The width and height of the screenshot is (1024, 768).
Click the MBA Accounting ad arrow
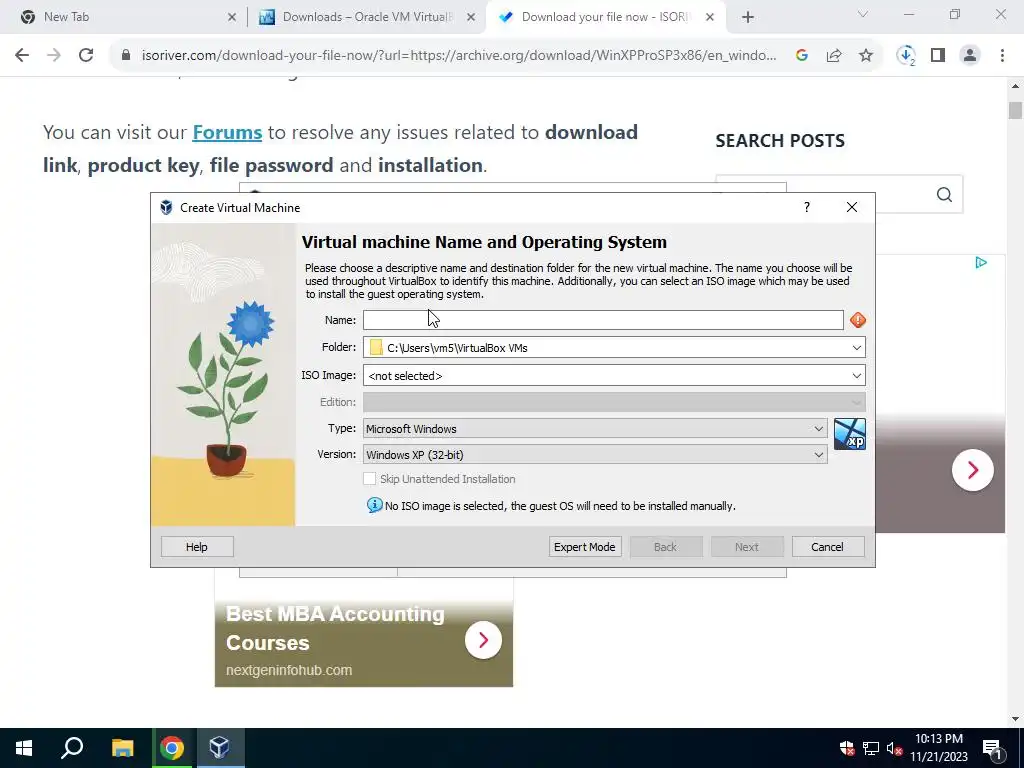[483, 640]
